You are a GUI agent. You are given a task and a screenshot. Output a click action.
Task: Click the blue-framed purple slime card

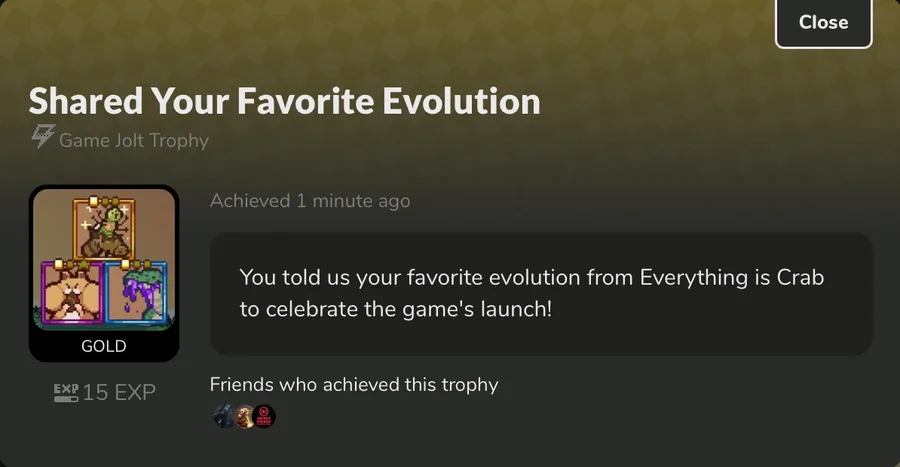(136, 291)
